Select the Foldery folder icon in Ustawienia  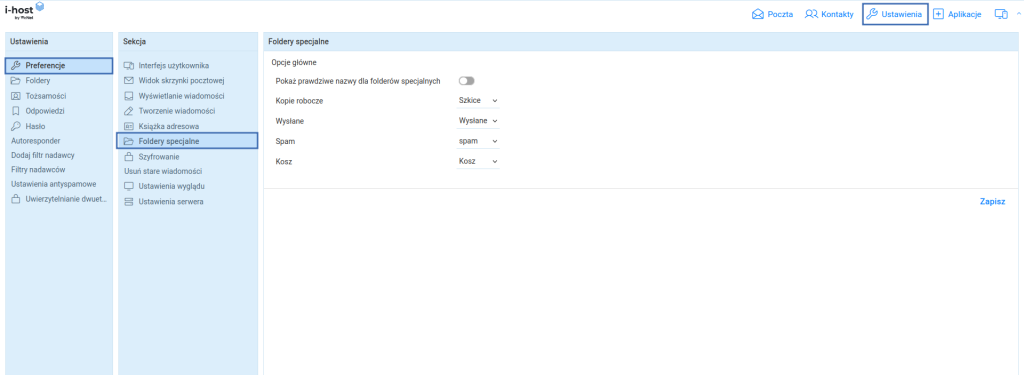(16, 81)
